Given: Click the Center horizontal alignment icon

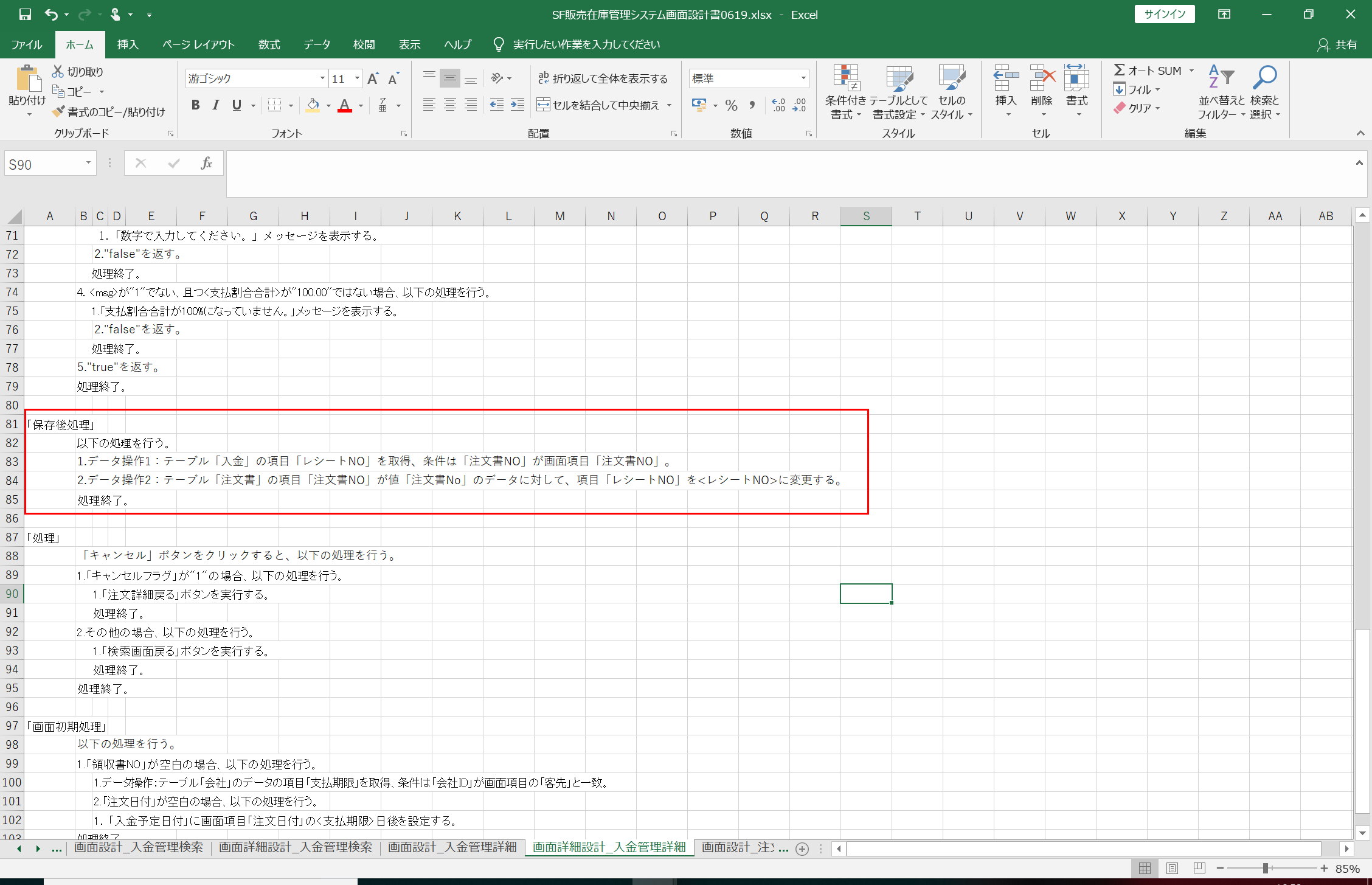Looking at the screenshot, I should point(450,105).
